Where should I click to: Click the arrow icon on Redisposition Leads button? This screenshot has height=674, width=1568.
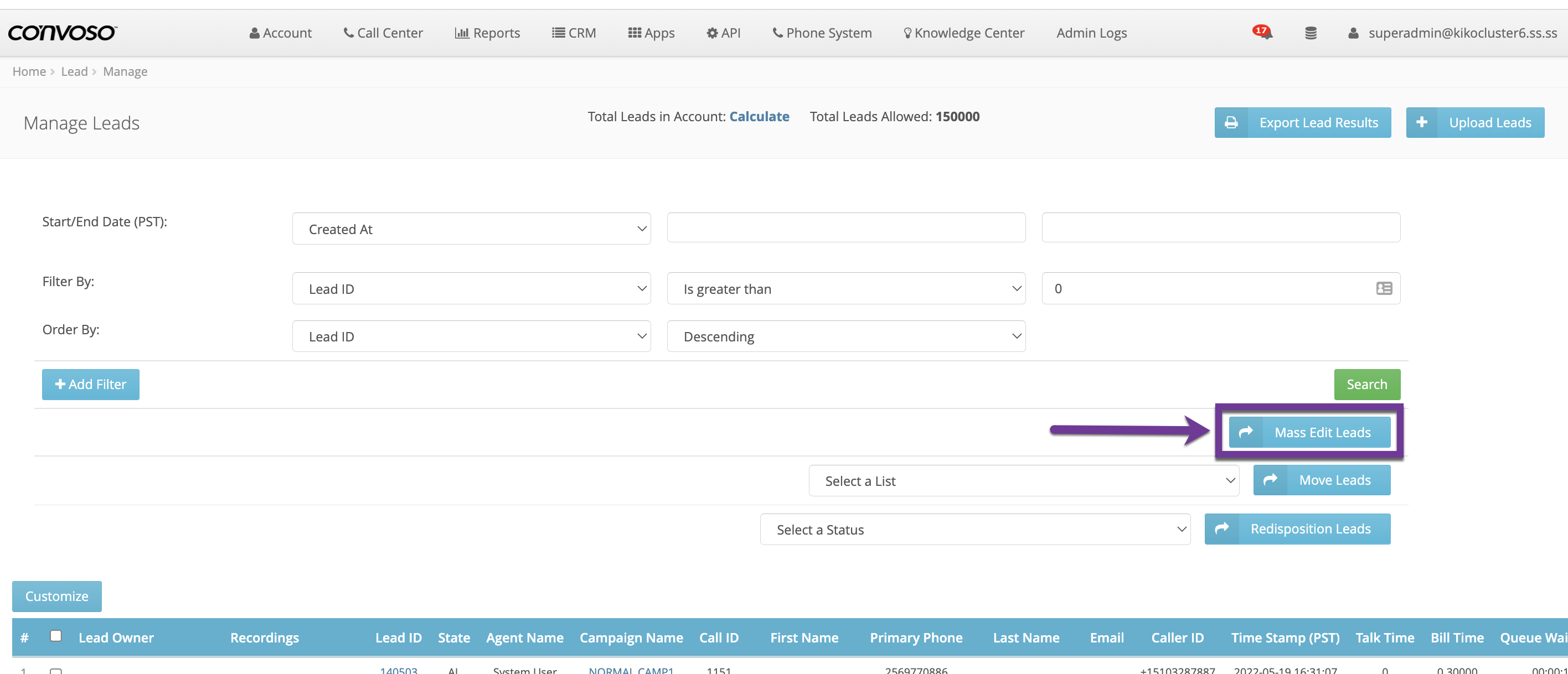[x=1221, y=528]
